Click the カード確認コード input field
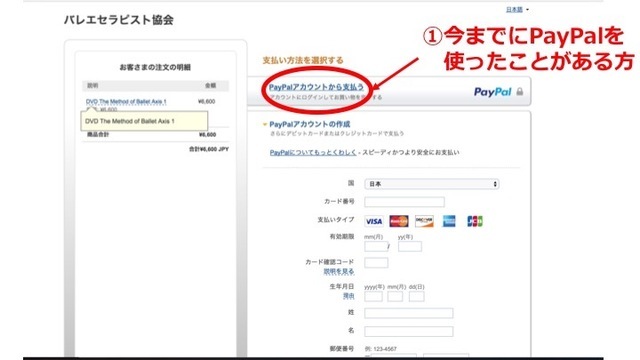Image resolution: width=640 pixels, height=360 pixels. [x=376, y=262]
